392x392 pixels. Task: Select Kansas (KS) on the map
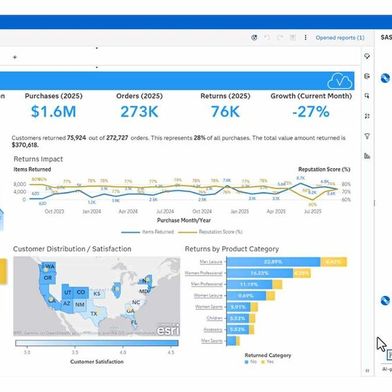[97, 294]
